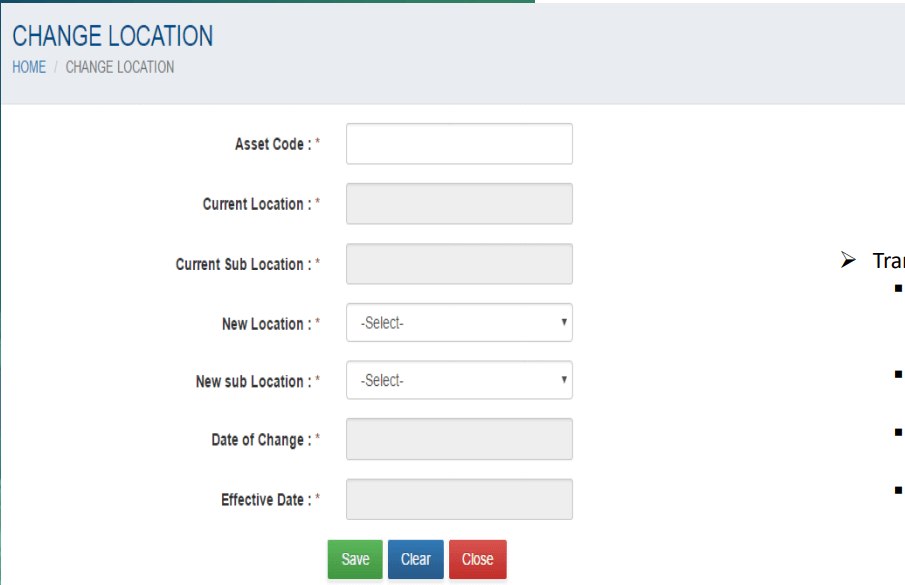The image size is (905, 585).
Task: Click the Effective Date field
Action: click(x=459, y=499)
